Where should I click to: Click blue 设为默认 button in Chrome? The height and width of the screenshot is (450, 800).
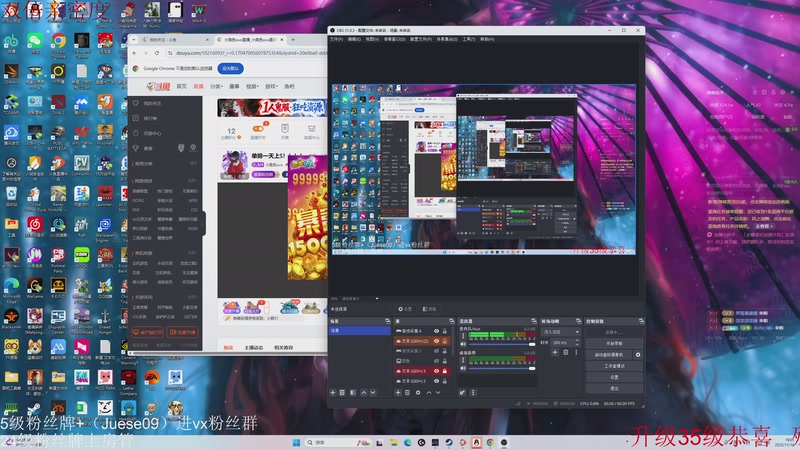230,68
